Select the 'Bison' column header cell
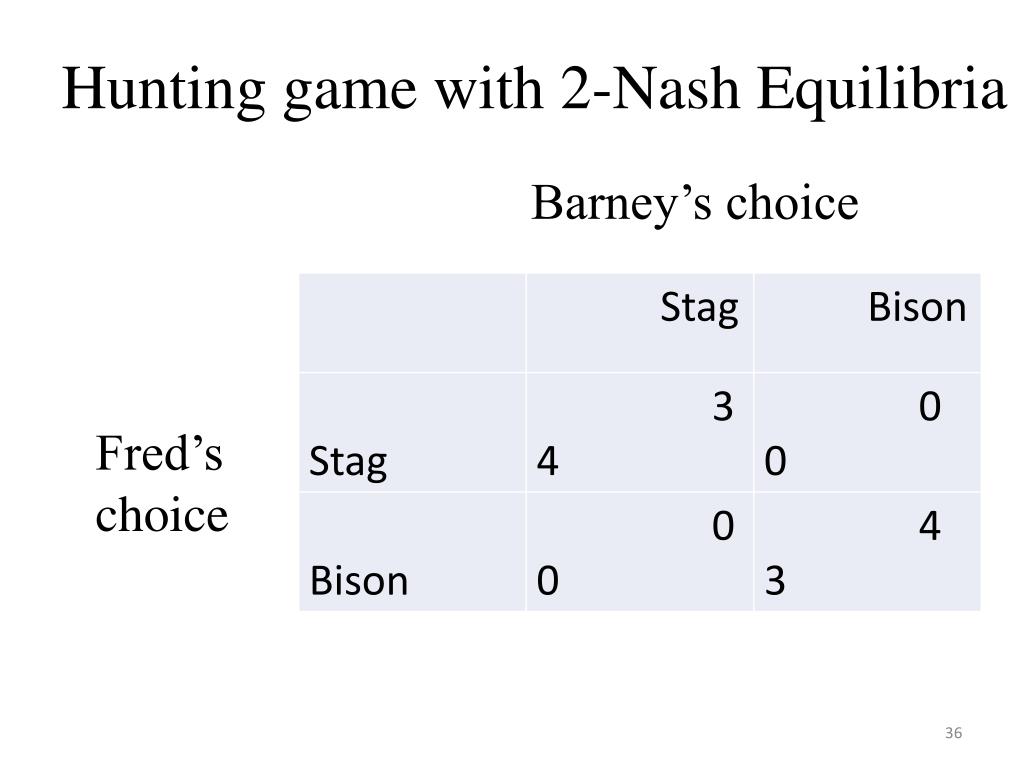This screenshot has height=768, width=1024. 867,323
